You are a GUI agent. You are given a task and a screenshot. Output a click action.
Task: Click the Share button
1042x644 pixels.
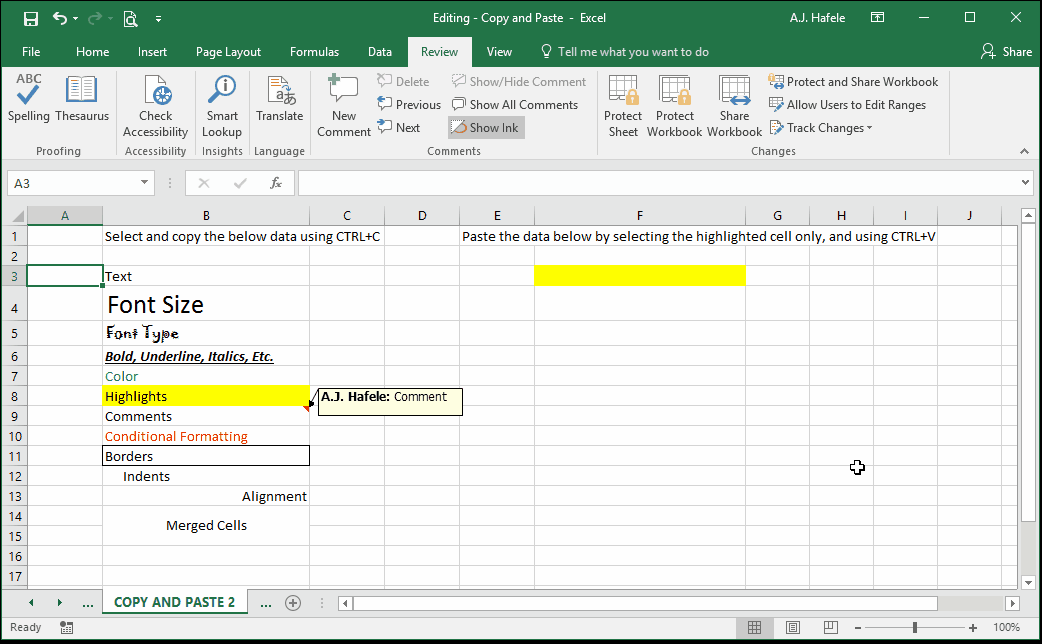tap(1007, 51)
